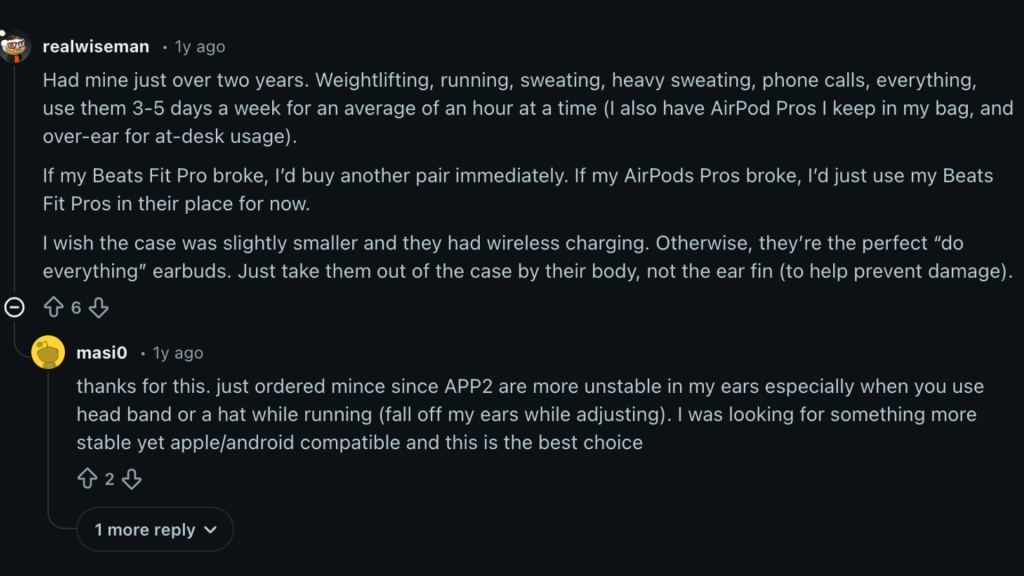Downvote masi0's reply
Screen dimensions: 1024x576
pos(132,479)
